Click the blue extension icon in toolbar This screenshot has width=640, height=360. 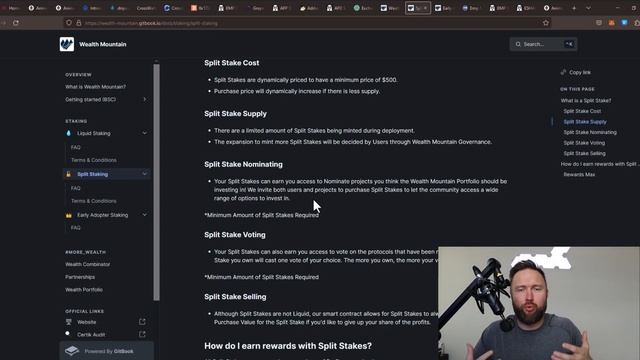click(624, 23)
